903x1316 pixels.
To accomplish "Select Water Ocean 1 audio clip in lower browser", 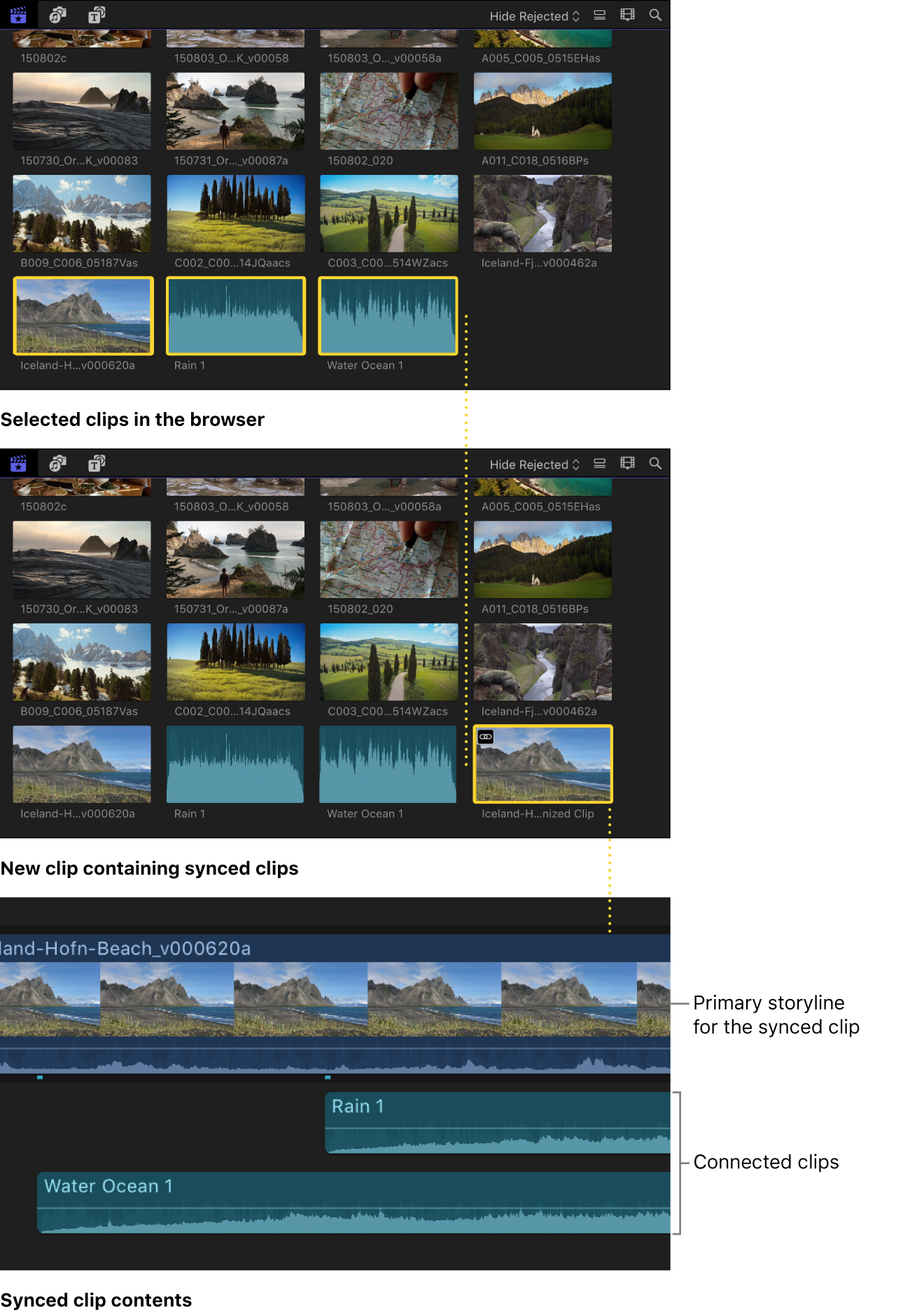I will tap(388, 764).
